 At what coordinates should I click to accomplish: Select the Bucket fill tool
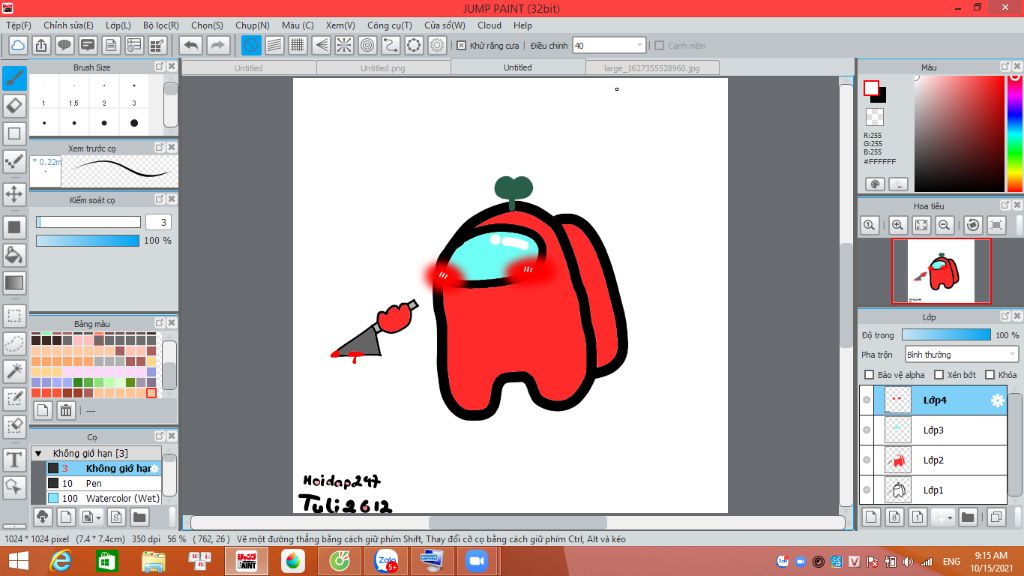(14, 255)
